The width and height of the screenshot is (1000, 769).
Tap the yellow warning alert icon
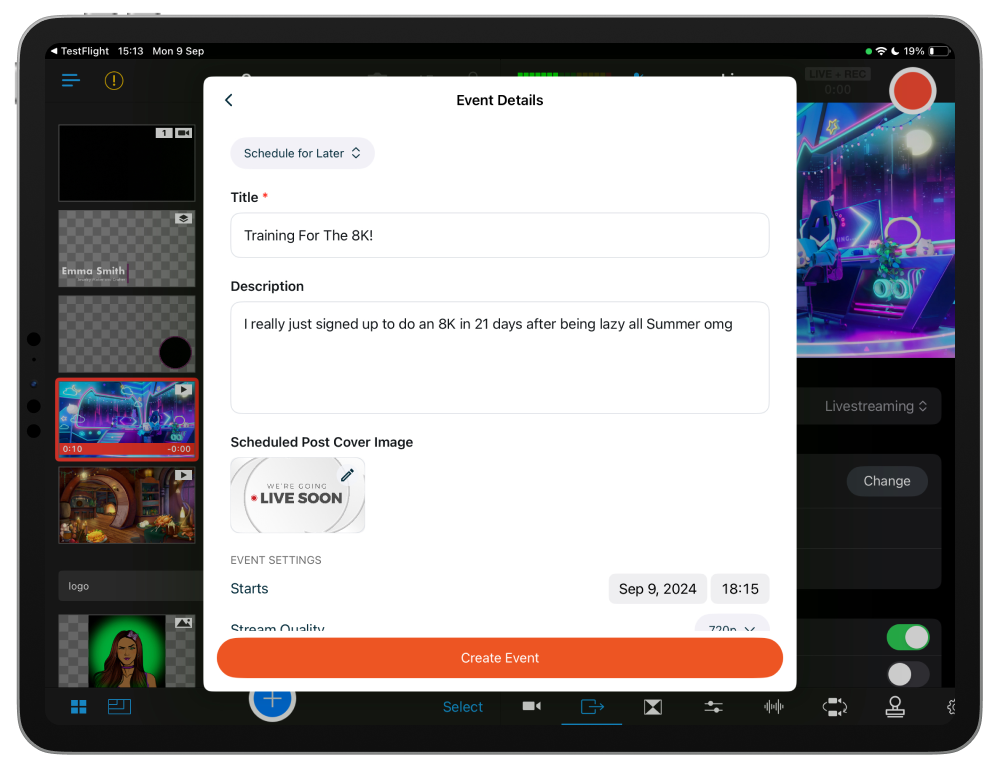(x=114, y=81)
